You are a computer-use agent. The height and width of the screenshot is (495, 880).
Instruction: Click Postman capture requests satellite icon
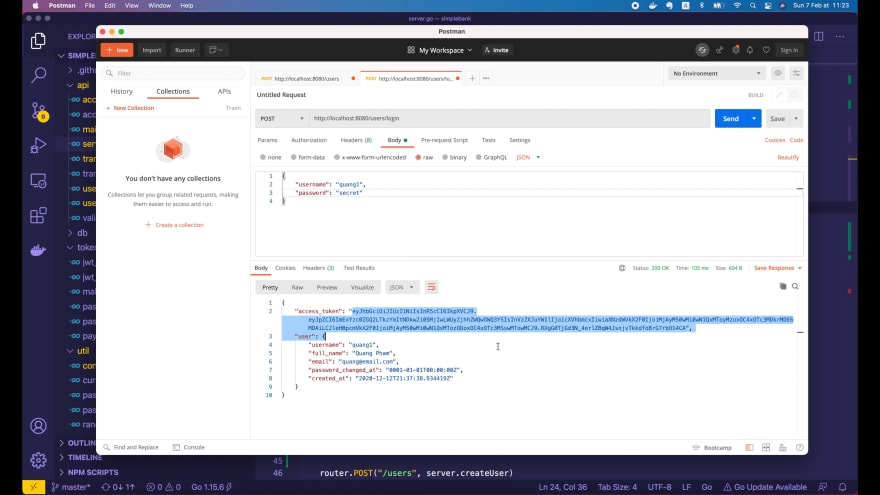[x=719, y=50]
